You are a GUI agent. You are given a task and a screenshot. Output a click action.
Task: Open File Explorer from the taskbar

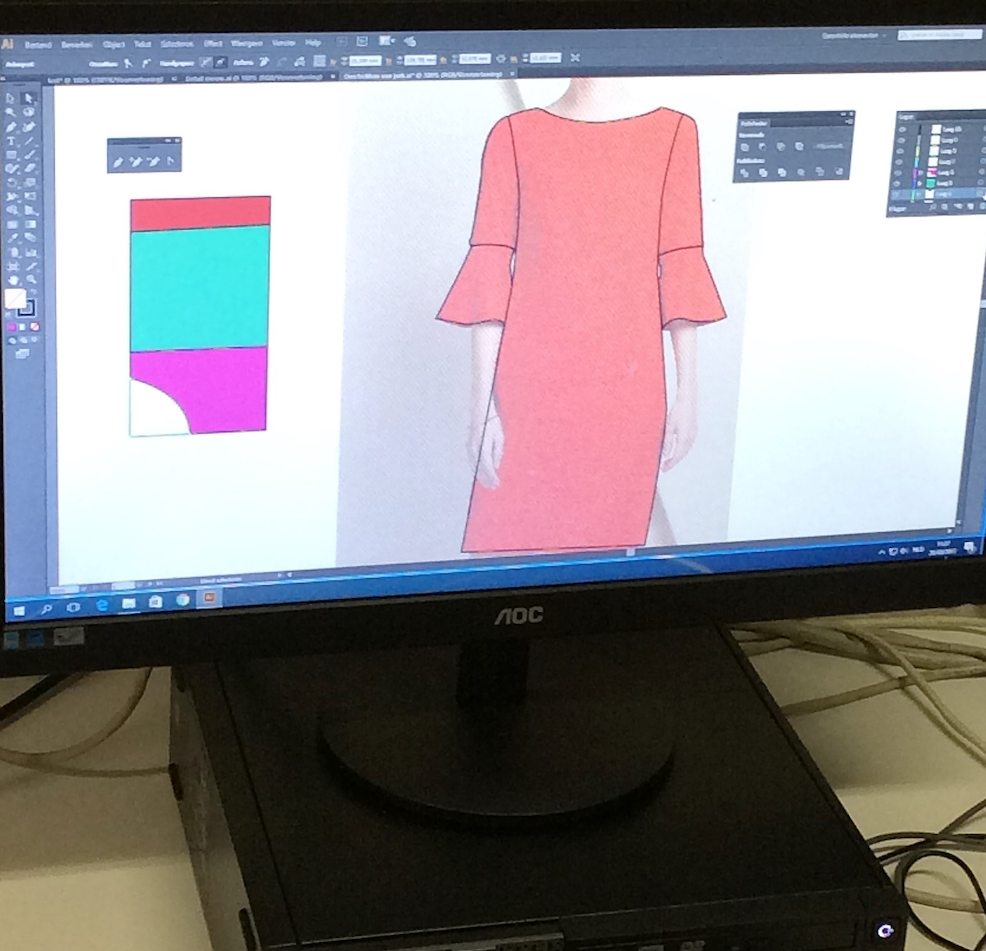tap(128, 604)
